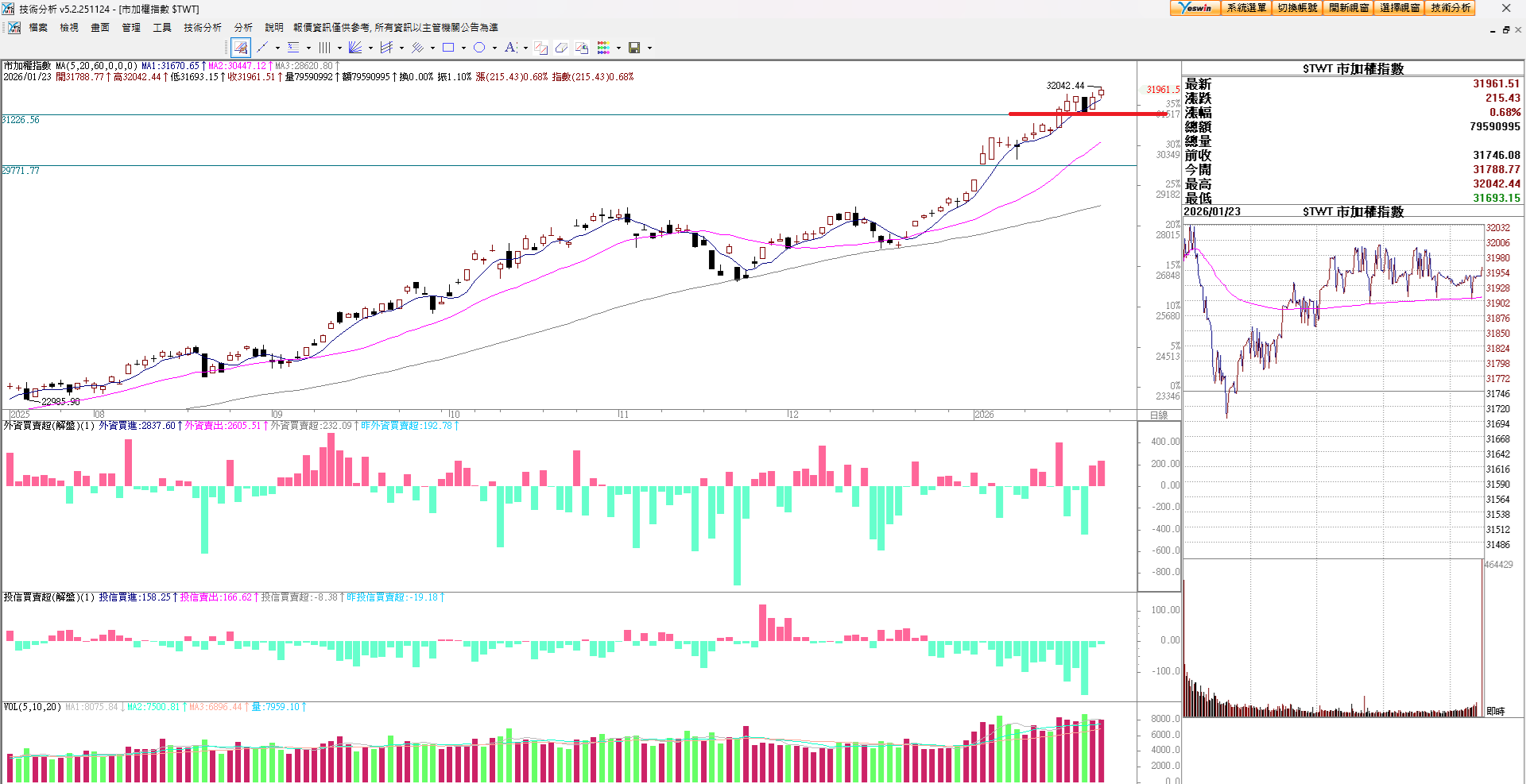Select the fan lines drawing tool

pyautogui.click(x=355, y=48)
